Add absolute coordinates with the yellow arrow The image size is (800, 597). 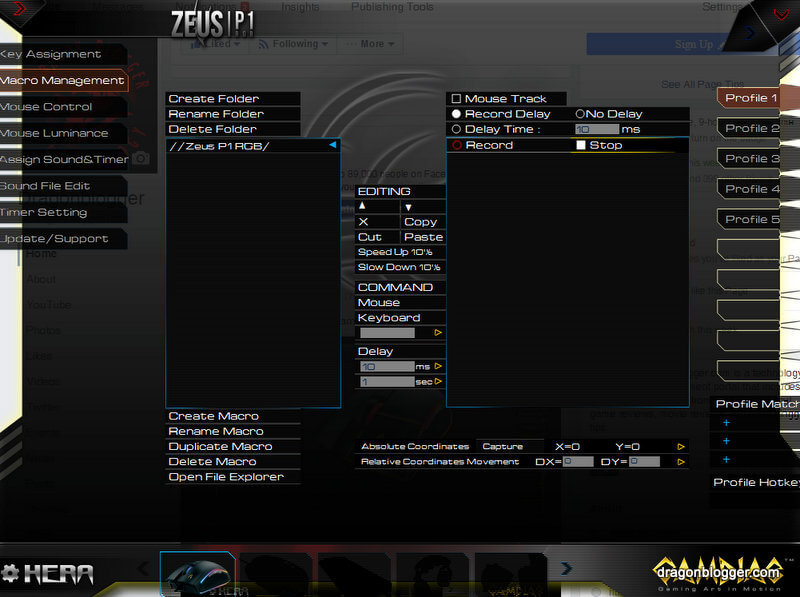pos(681,447)
